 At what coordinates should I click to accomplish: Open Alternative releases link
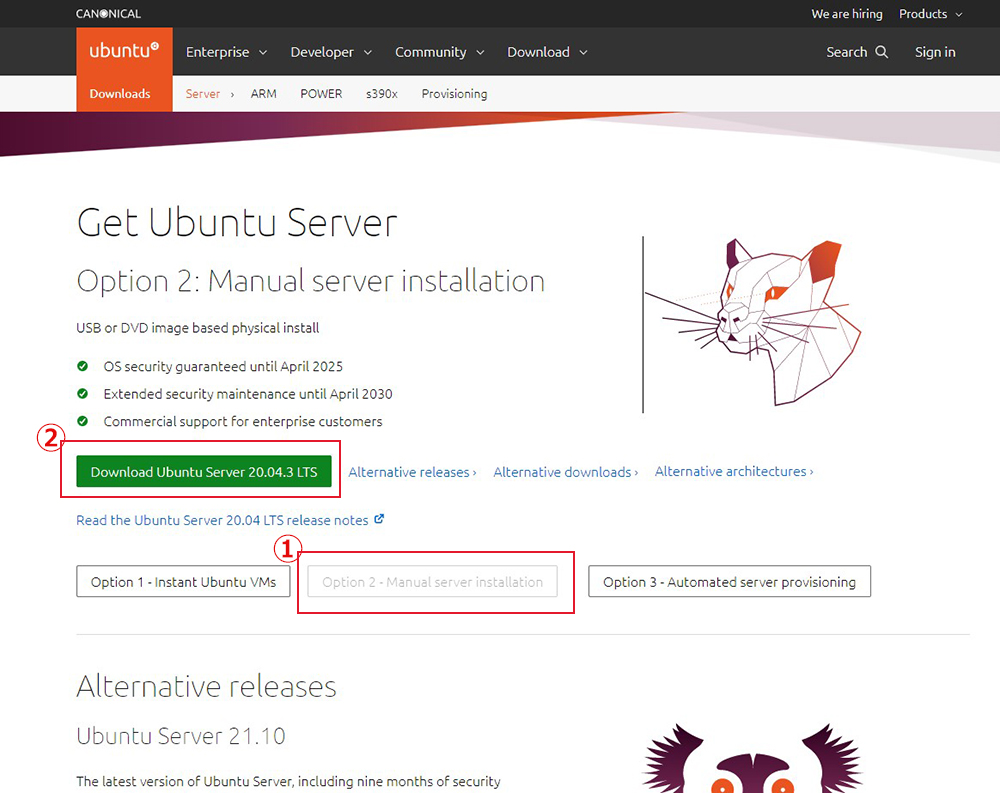point(412,472)
